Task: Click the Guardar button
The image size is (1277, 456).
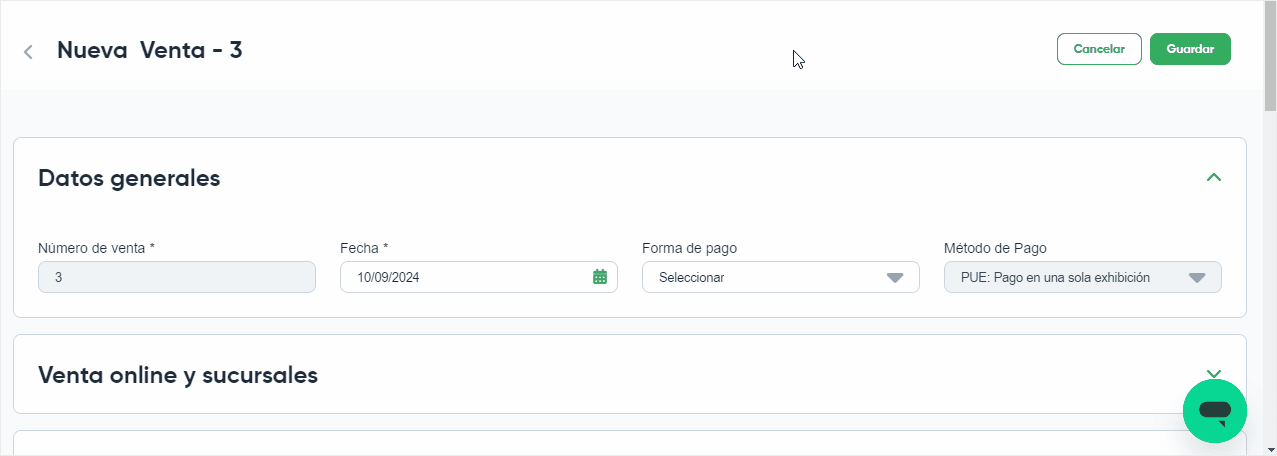Action: (x=1190, y=49)
